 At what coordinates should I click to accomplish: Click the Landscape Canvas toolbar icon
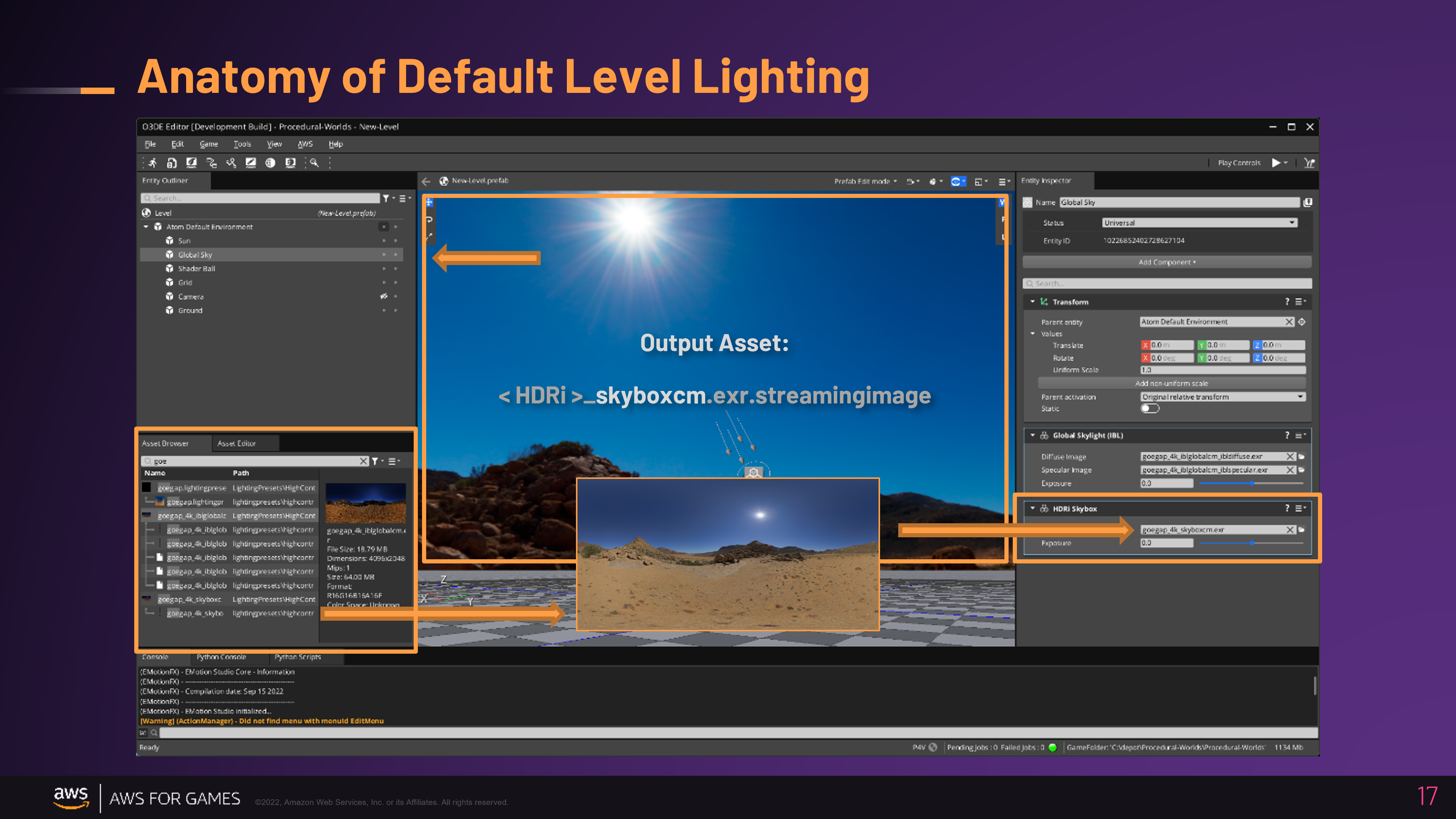click(250, 163)
